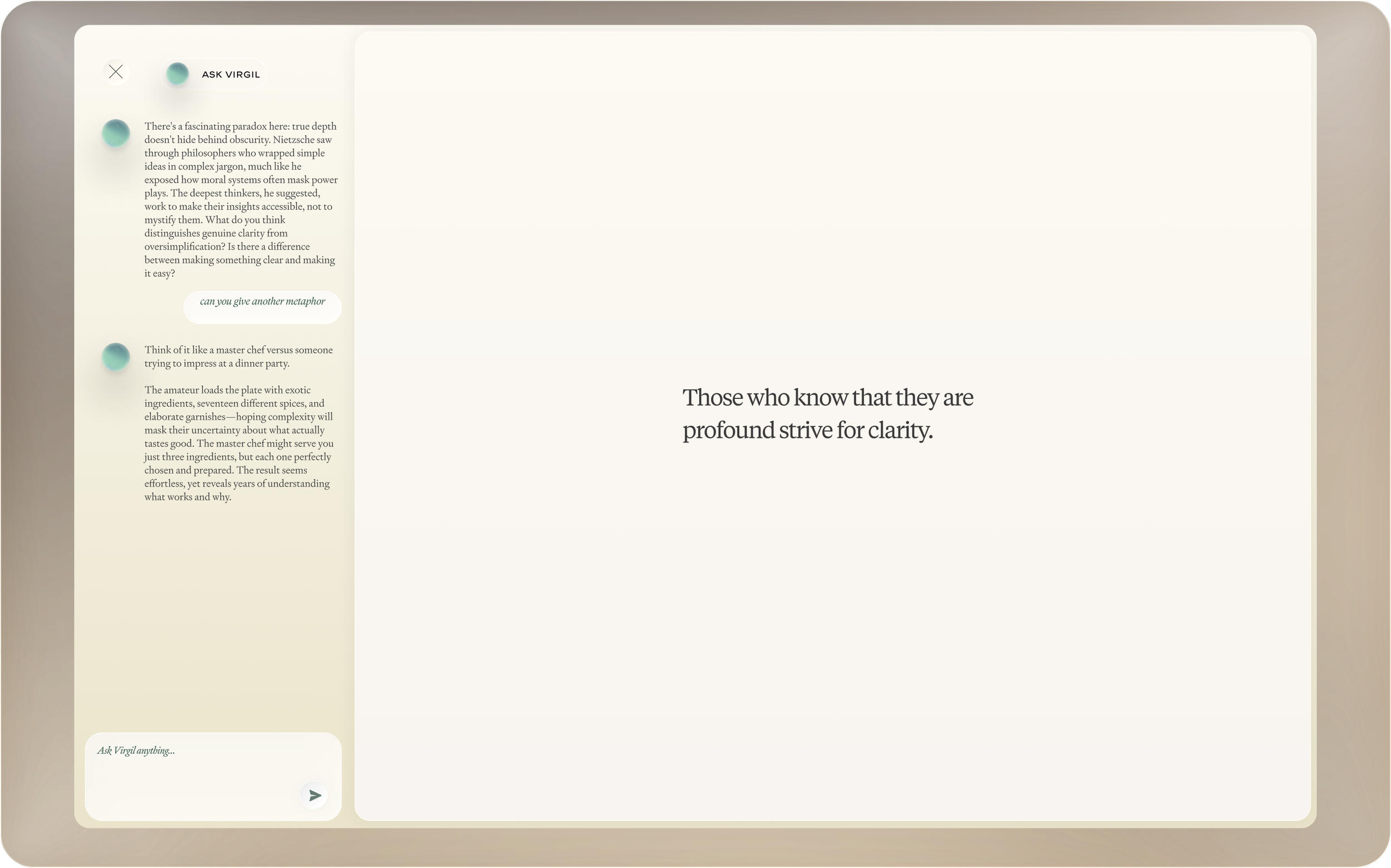Image resolution: width=1391 pixels, height=868 pixels.
Task: Click the Virgil avatar next to the Nietzsche paradox message
Action: click(116, 134)
